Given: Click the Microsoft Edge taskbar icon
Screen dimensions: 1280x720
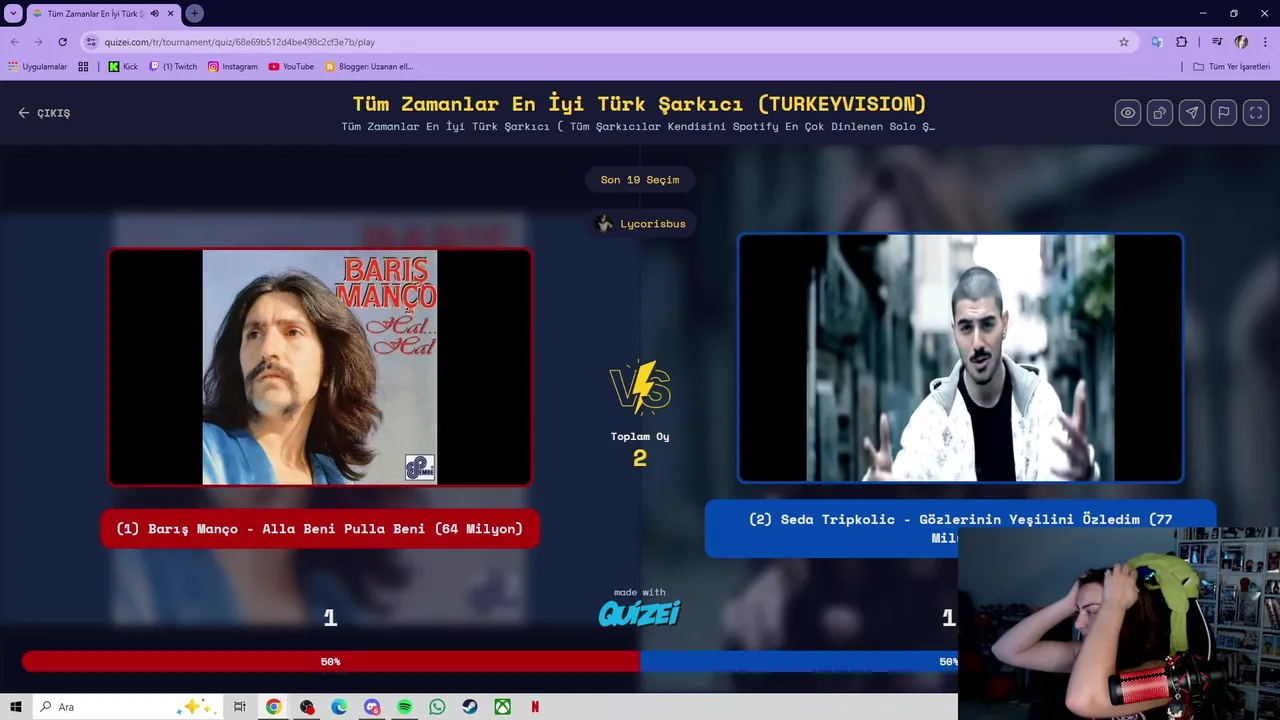Looking at the screenshot, I should click(339, 707).
